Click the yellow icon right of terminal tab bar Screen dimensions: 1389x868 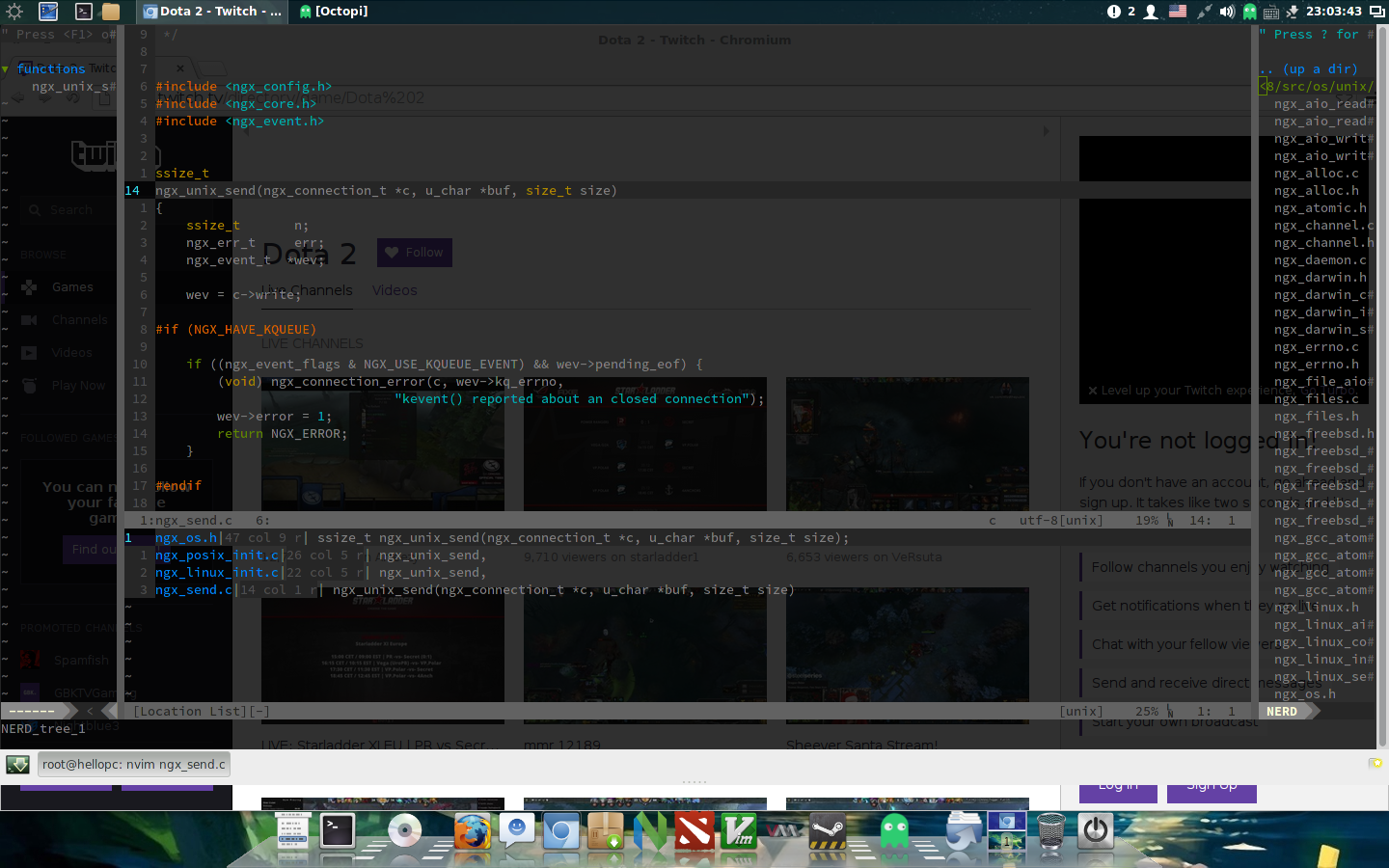(1375, 764)
